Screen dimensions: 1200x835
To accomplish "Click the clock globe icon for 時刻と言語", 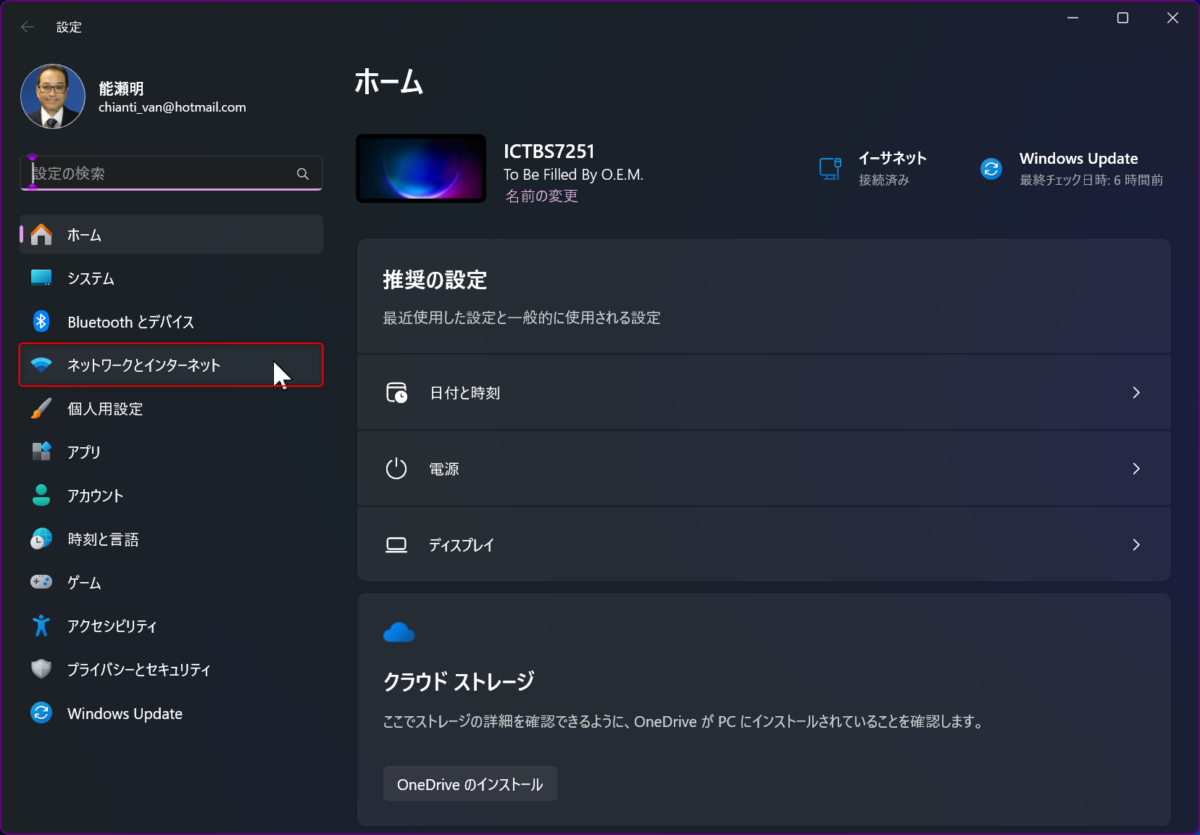I will [41, 539].
